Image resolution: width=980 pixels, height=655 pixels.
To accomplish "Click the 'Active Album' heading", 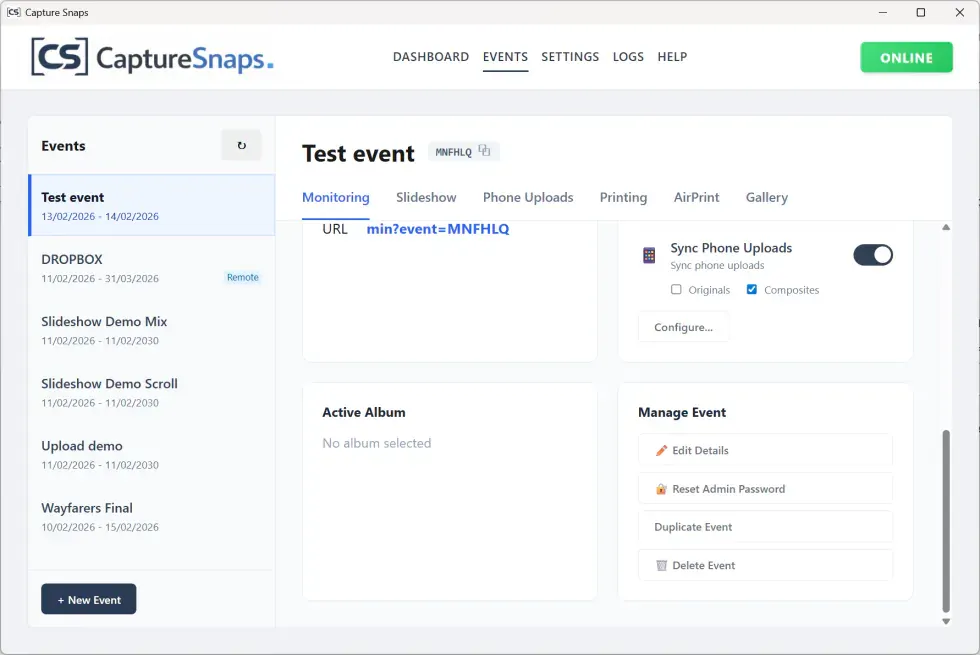I will (x=364, y=412).
